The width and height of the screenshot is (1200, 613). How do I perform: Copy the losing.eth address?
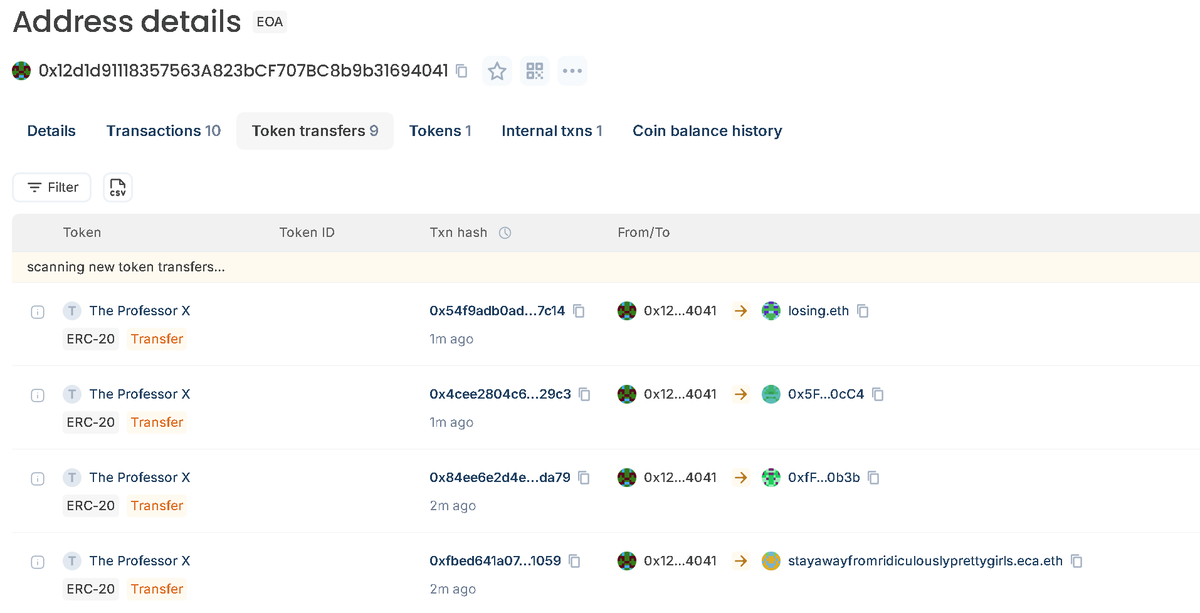[x=863, y=311]
